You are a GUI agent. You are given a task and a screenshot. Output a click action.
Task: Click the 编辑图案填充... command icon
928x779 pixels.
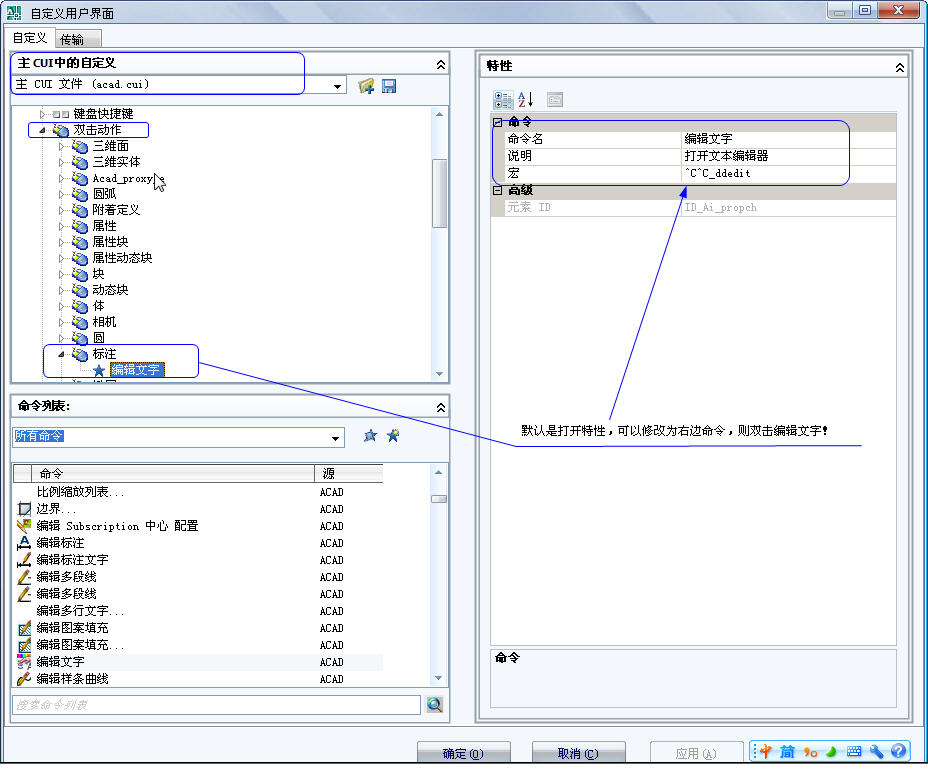(24, 645)
